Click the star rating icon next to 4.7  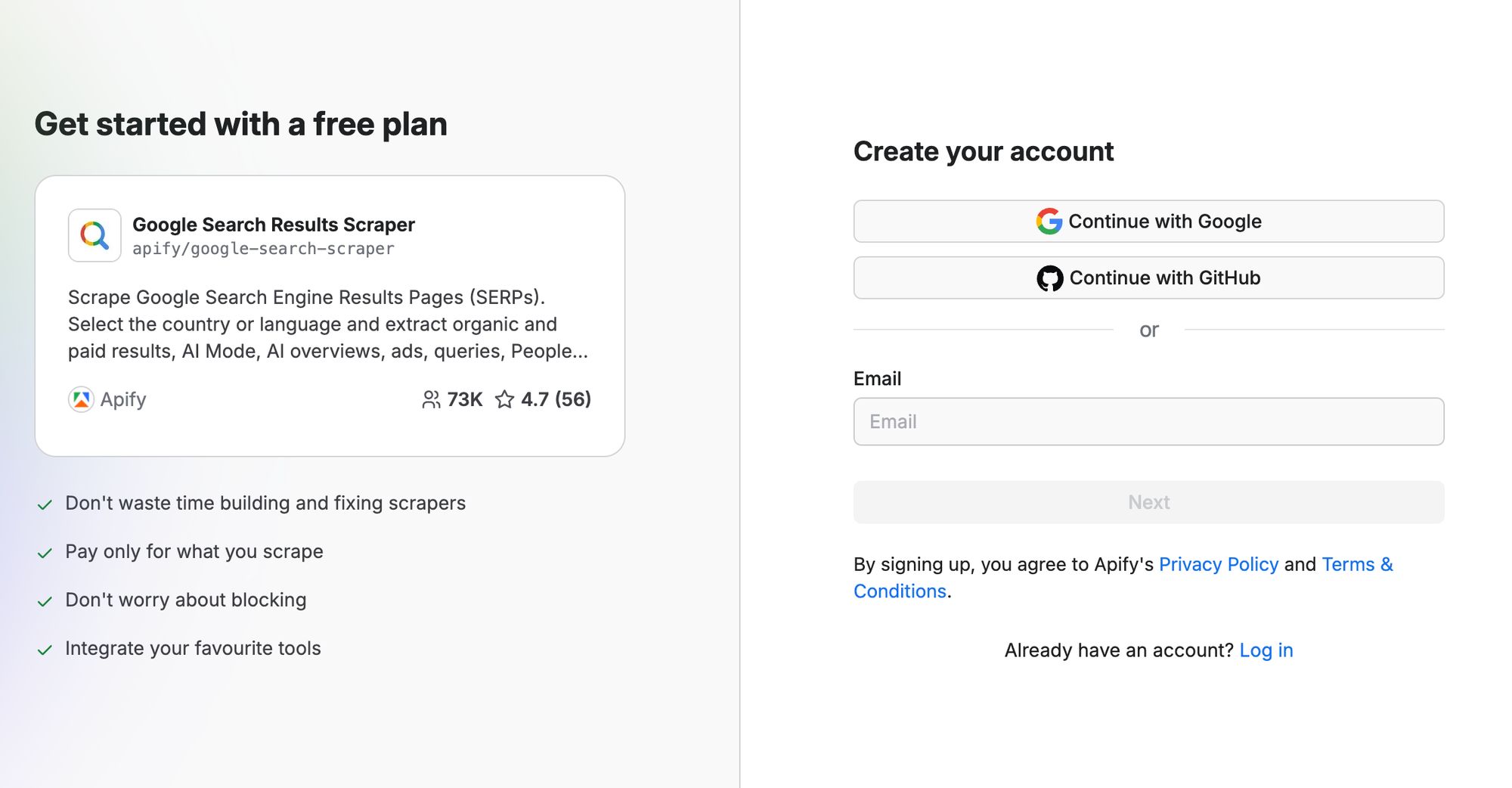coord(504,399)
